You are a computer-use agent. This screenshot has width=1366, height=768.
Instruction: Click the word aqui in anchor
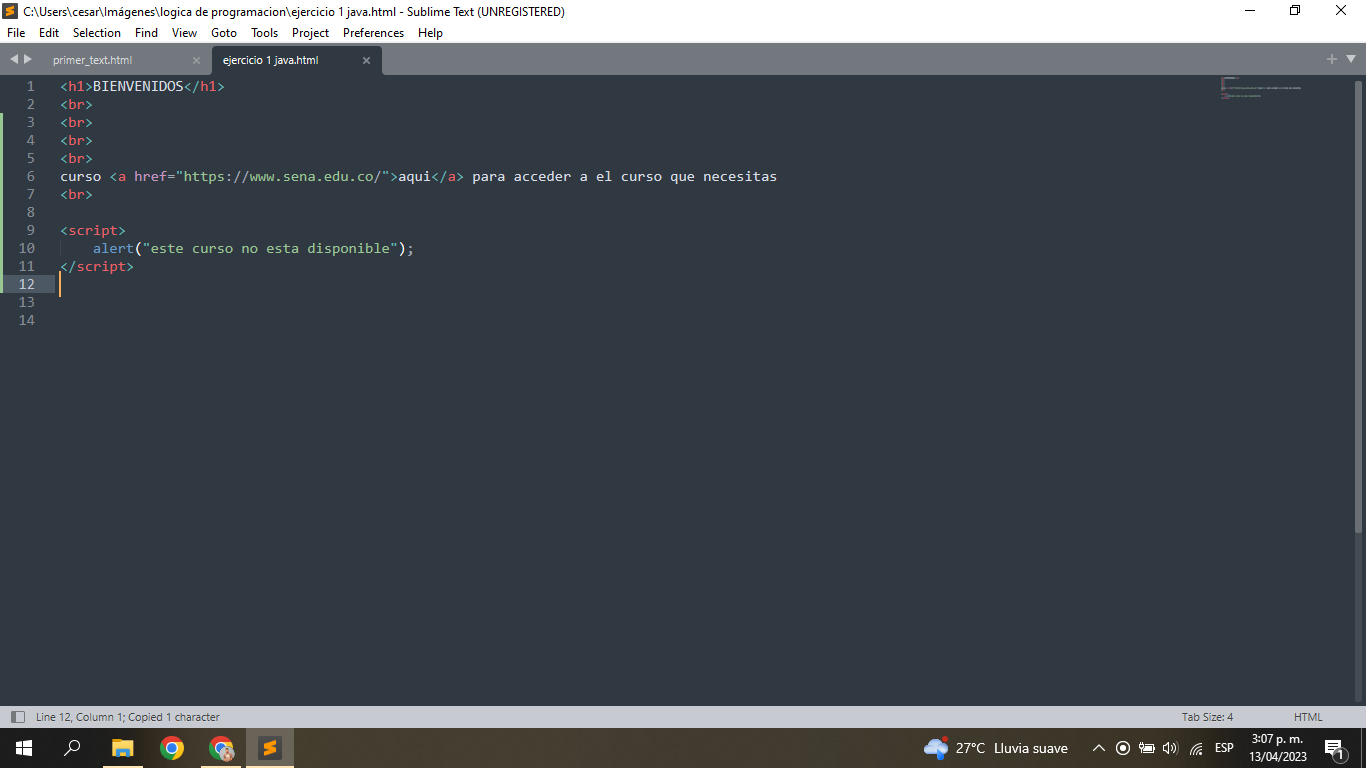point(414,176)
